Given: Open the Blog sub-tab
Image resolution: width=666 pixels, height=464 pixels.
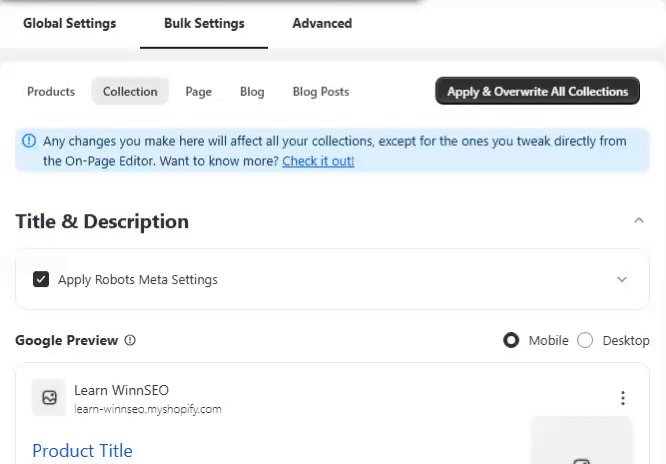Looking at the screenshot, I should pyautogui.click(x=252, y=92).
